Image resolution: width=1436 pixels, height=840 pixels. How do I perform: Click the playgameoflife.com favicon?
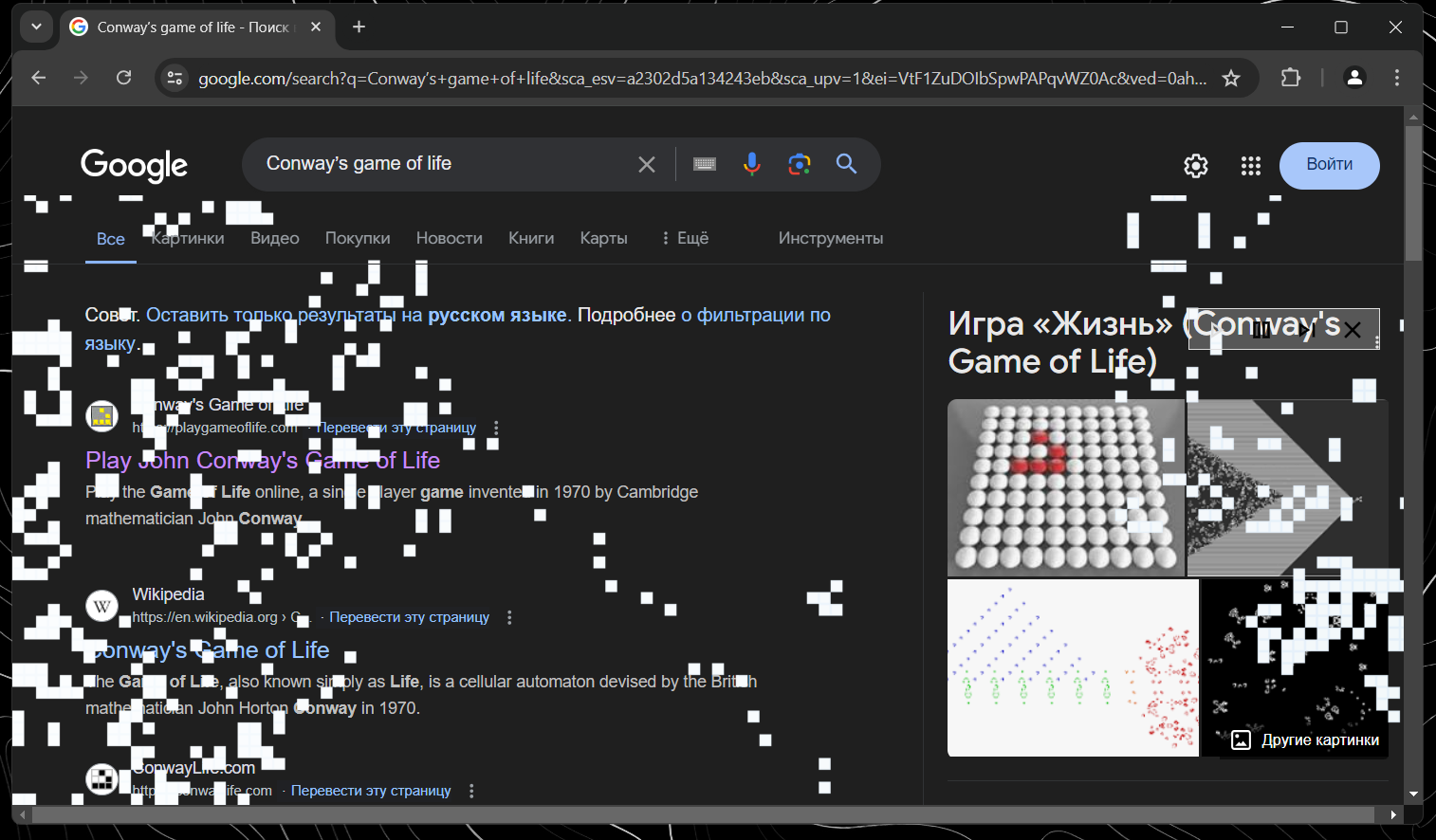102,415
